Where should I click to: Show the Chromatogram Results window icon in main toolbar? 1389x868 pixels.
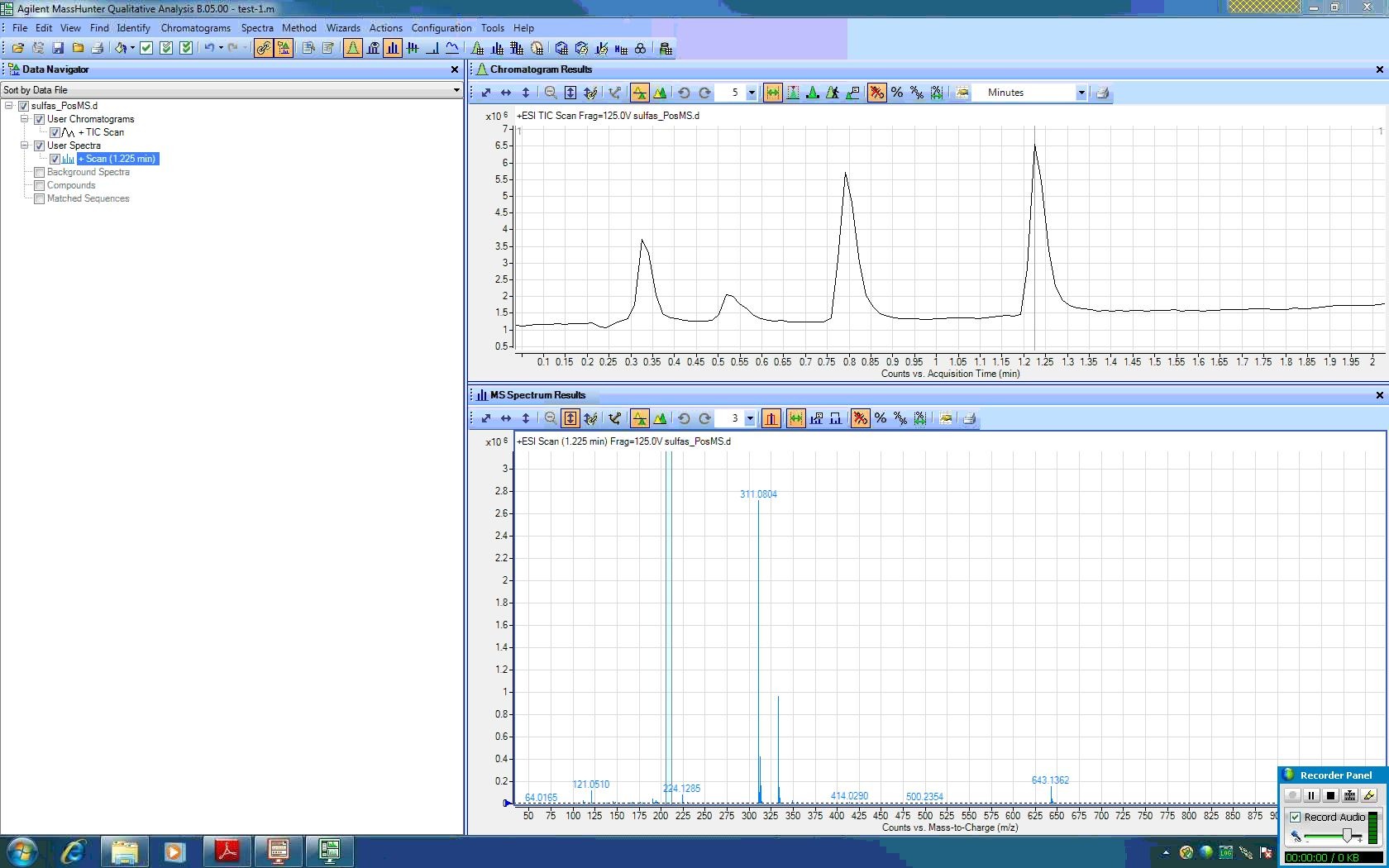tap(353, 48)
